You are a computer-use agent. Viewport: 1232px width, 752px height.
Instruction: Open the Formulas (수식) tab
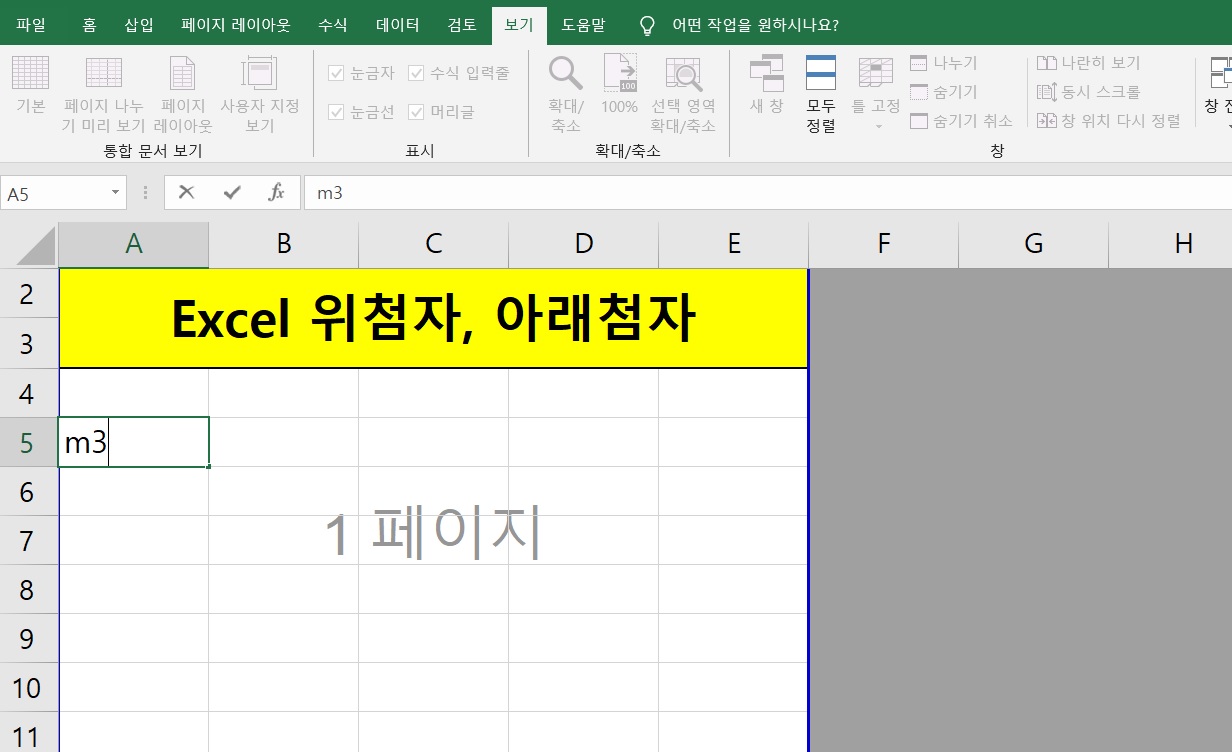pos(333,25)
